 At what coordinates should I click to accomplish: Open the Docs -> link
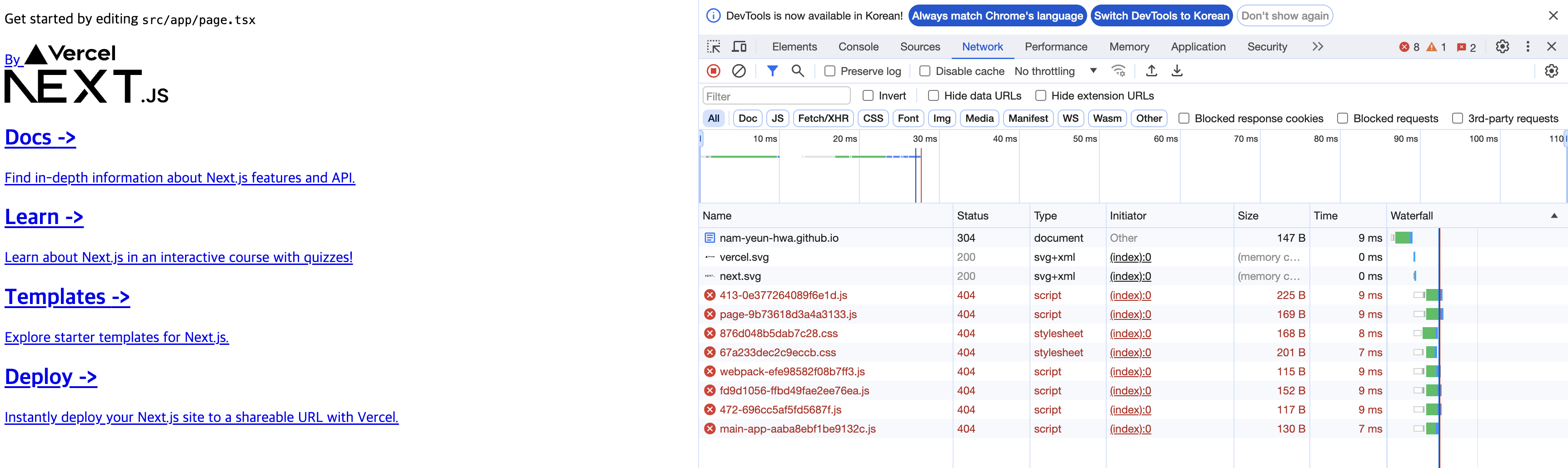point(40,138)
